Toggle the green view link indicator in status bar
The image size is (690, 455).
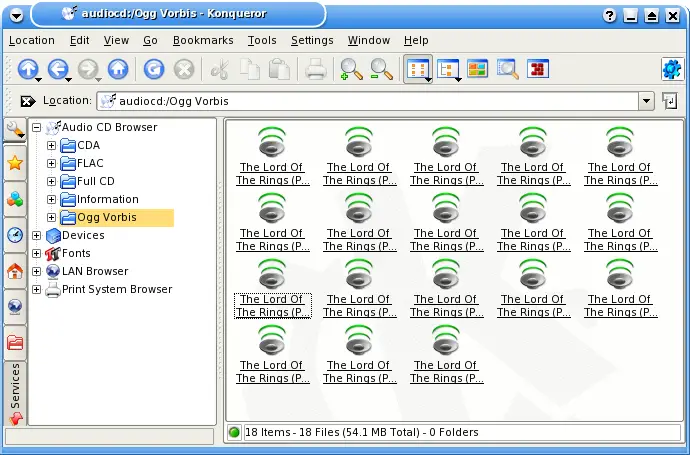pos(235,433)
